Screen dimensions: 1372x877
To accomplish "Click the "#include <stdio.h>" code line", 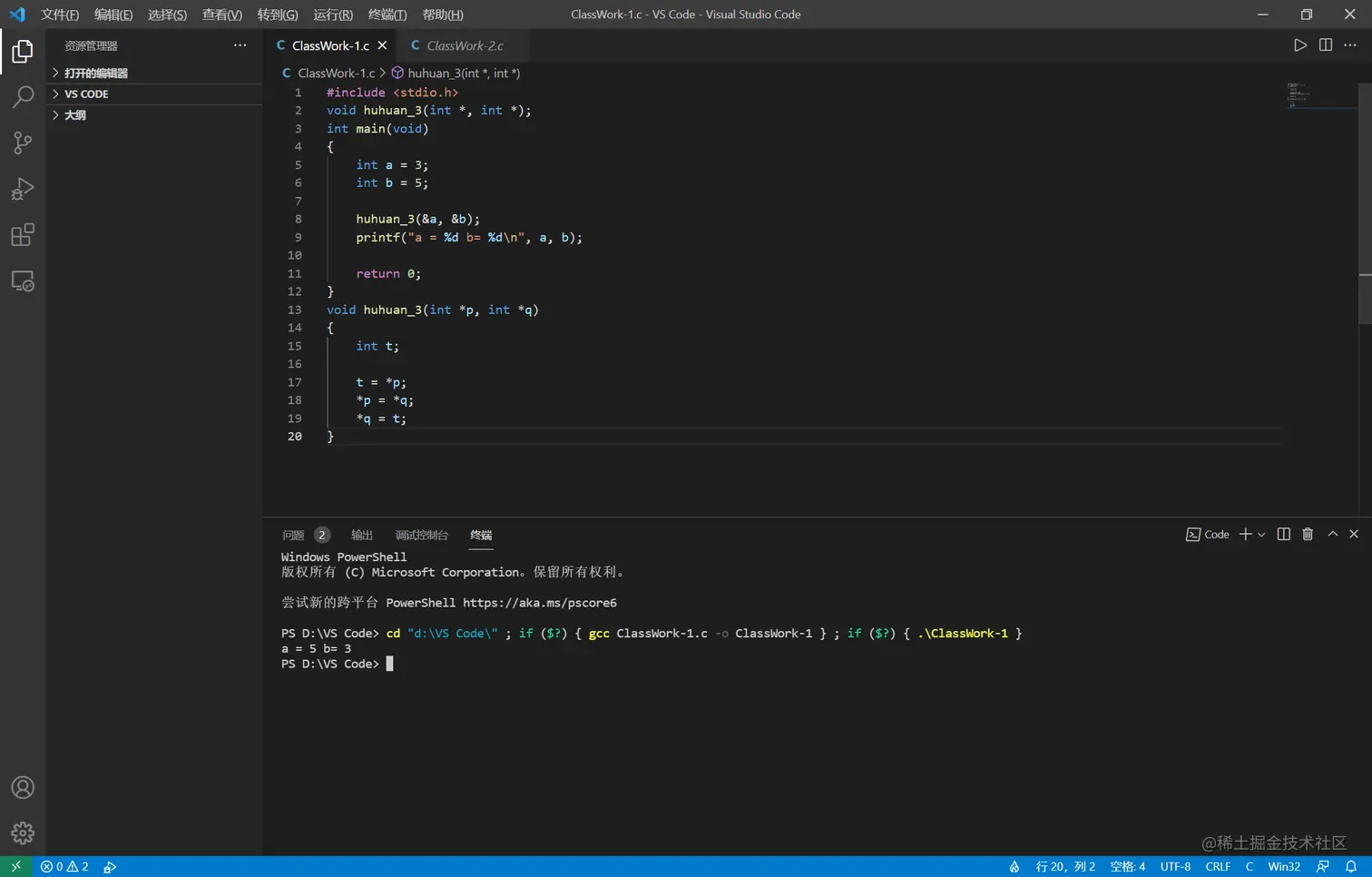I will [x=393, y=93].
